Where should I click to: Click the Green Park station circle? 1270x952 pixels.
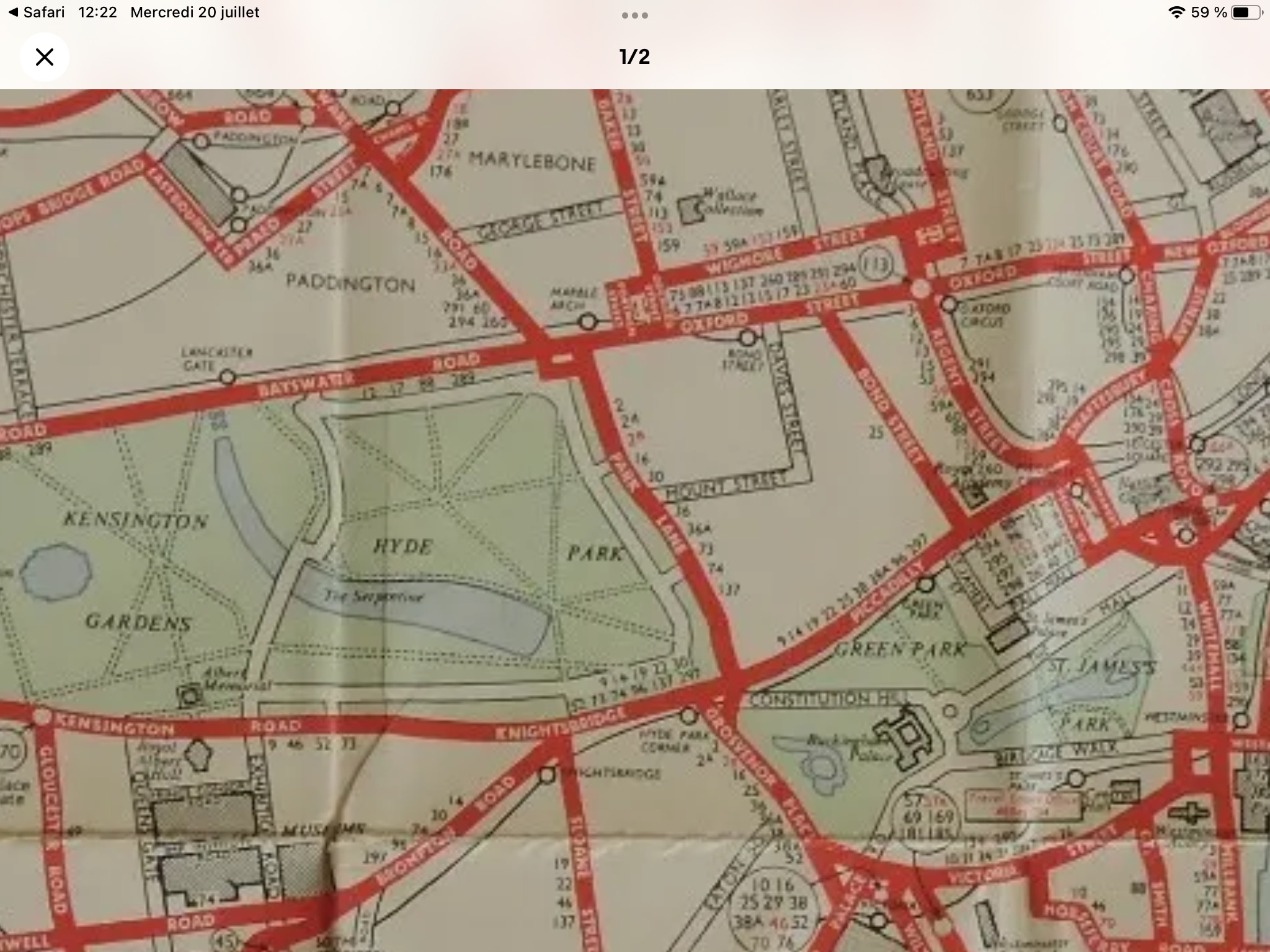[x=925, y=584]
